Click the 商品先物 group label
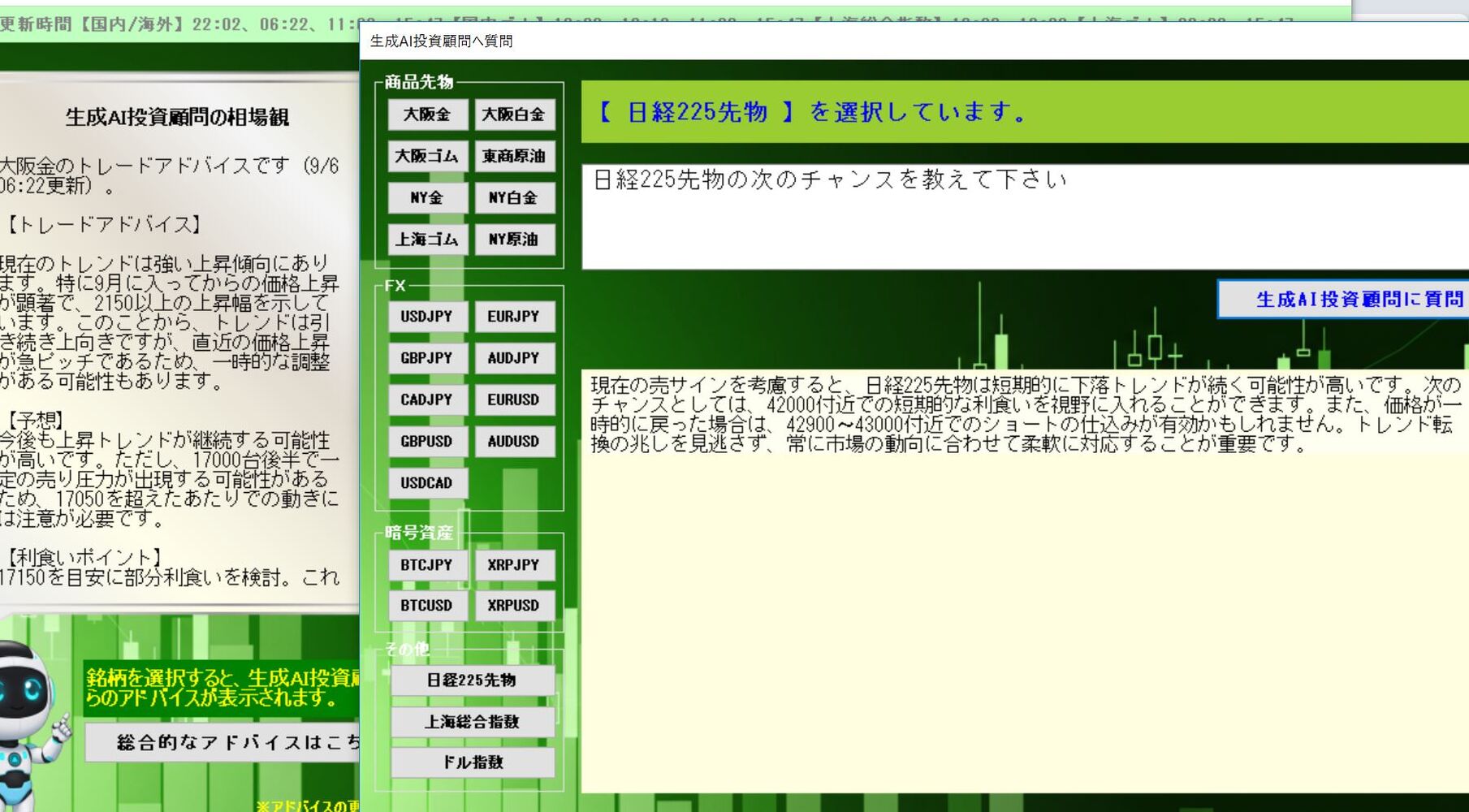1469x812 pixels. tap(419, 82)
